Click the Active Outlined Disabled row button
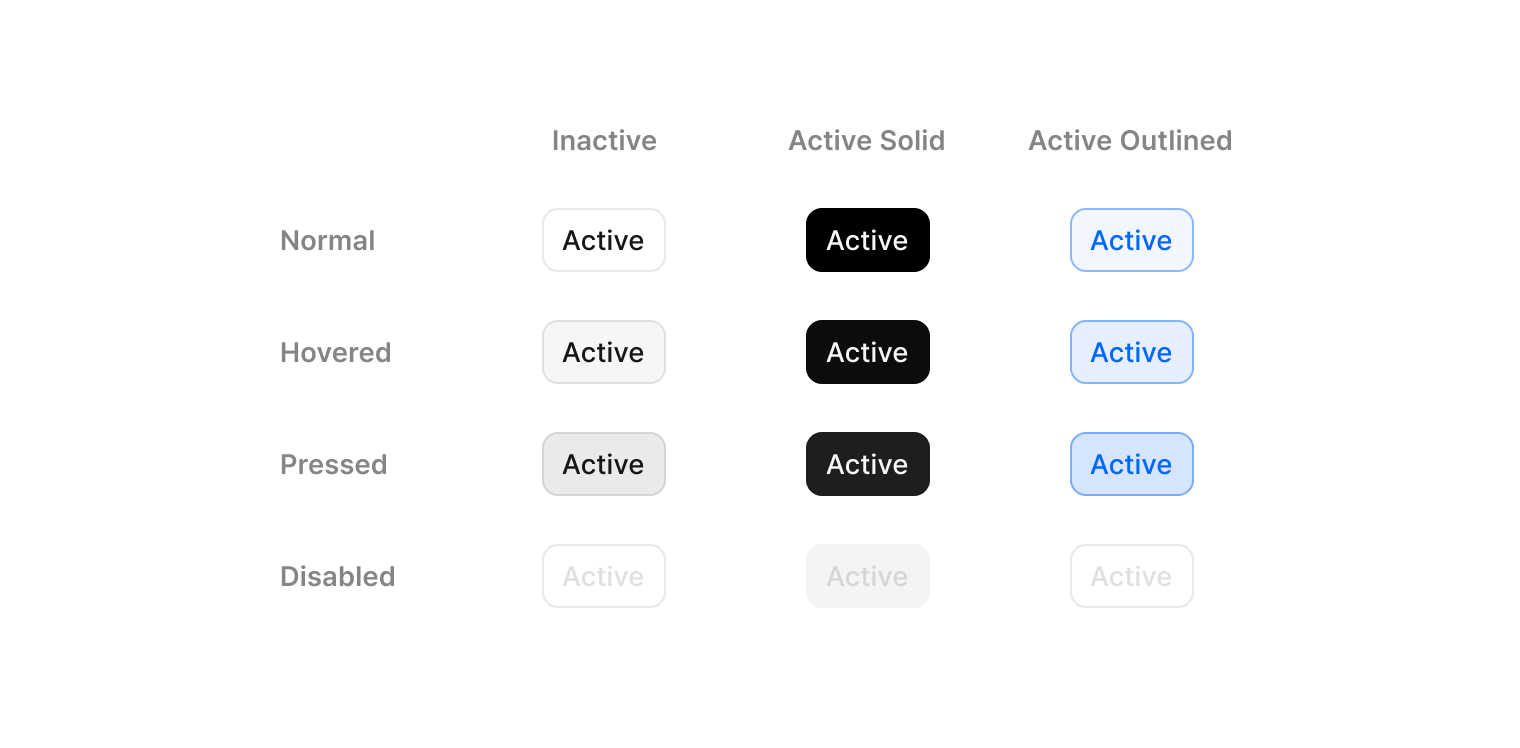1520x748 pixels. (x=1131, y=576)
